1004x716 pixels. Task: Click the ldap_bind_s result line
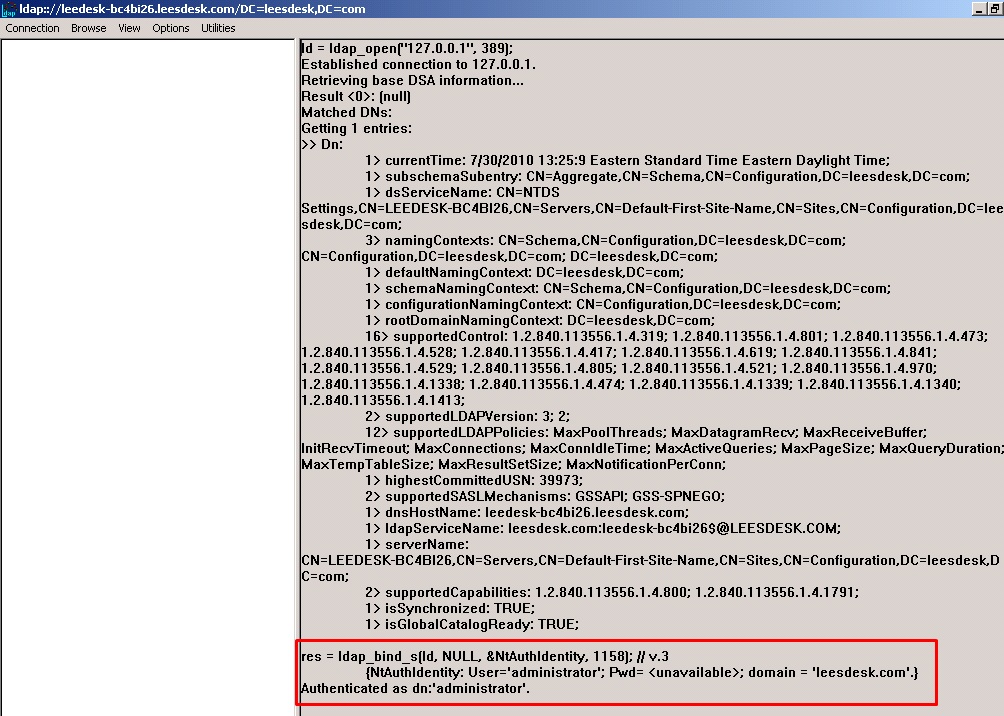pos(485,656)
